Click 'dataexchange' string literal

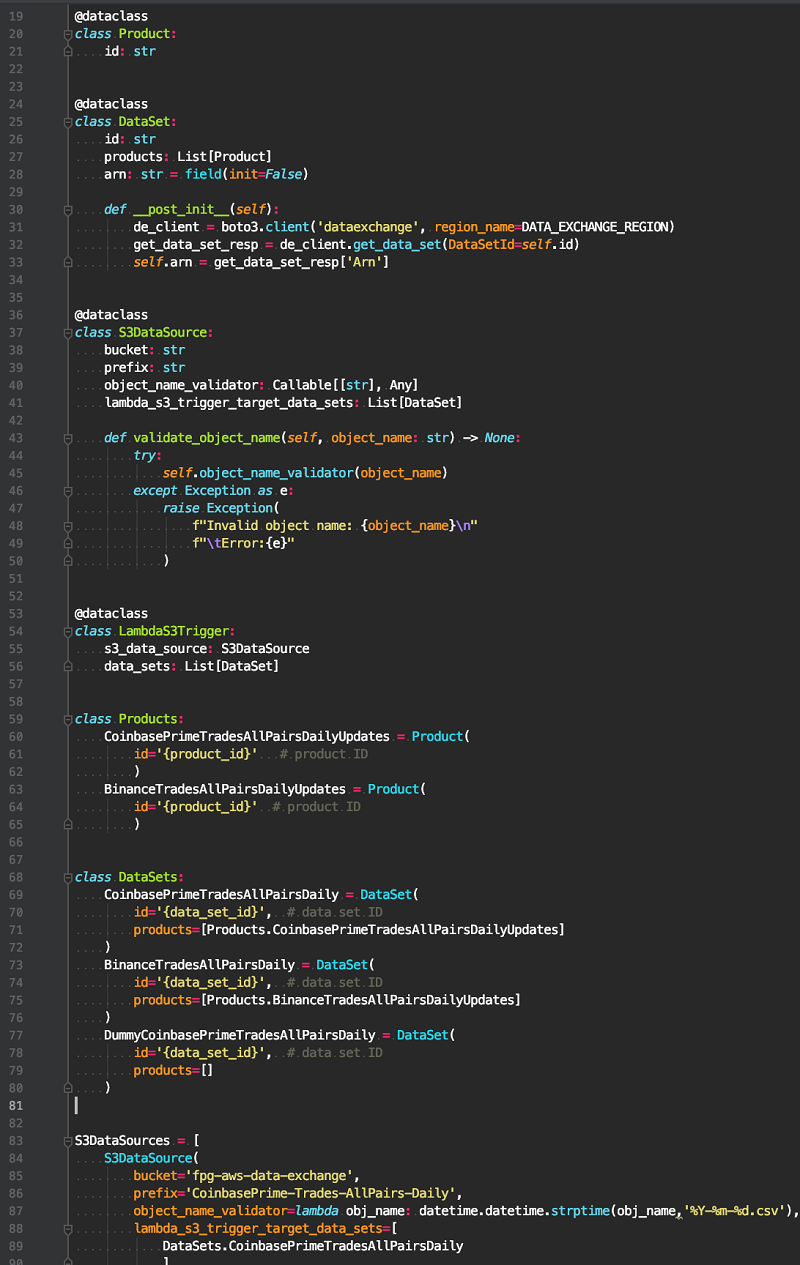(366, 227)
